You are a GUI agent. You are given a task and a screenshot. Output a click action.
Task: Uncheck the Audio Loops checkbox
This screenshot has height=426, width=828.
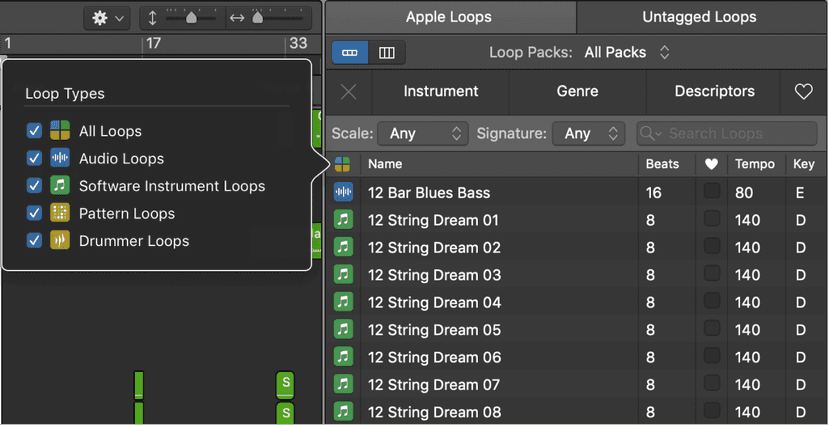34,158
